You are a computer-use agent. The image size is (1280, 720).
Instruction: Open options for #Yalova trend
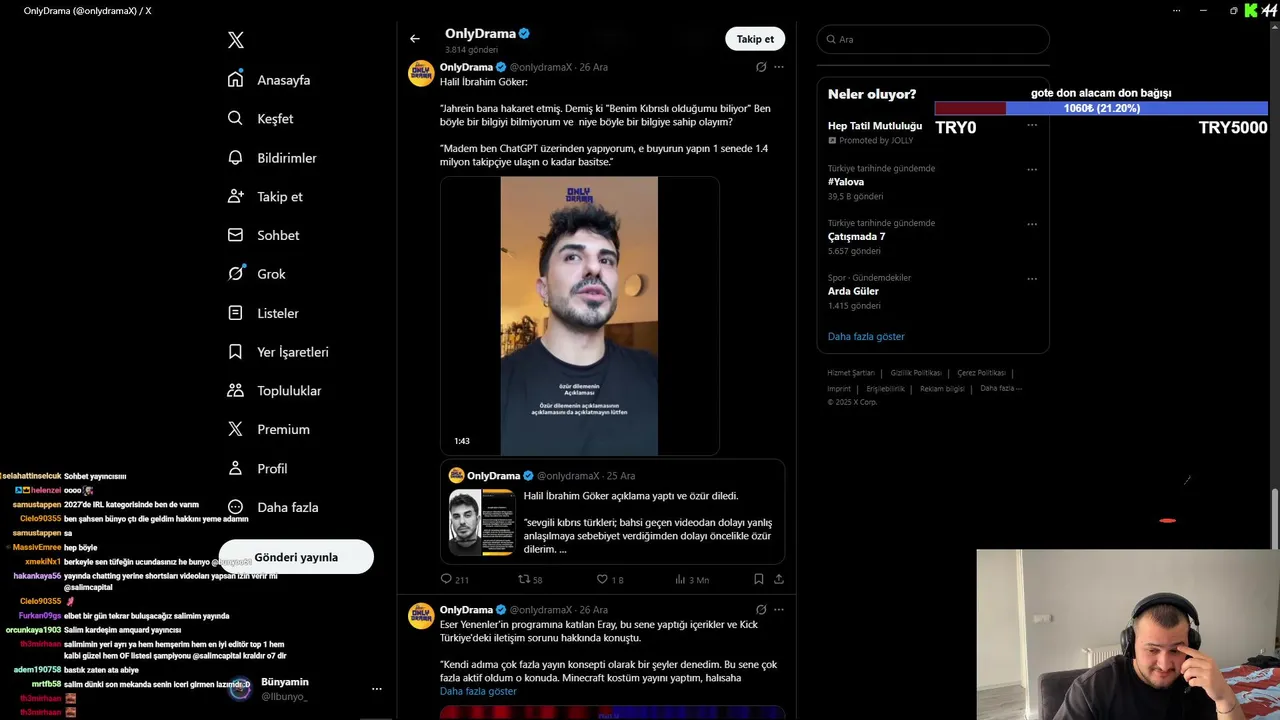[1032, 169]
